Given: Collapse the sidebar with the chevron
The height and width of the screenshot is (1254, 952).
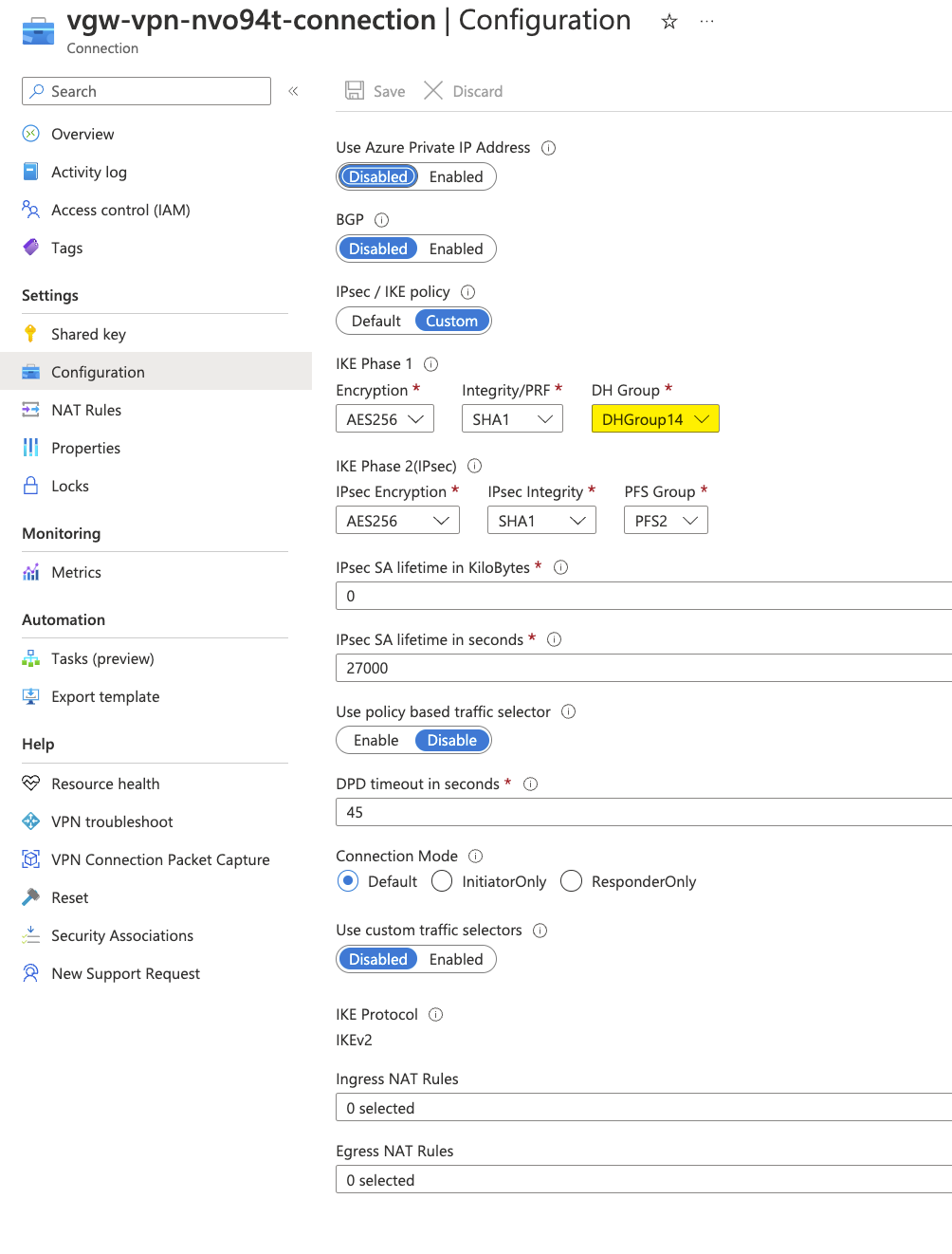Looking at the screenshot, I should [x=294, y=91].
